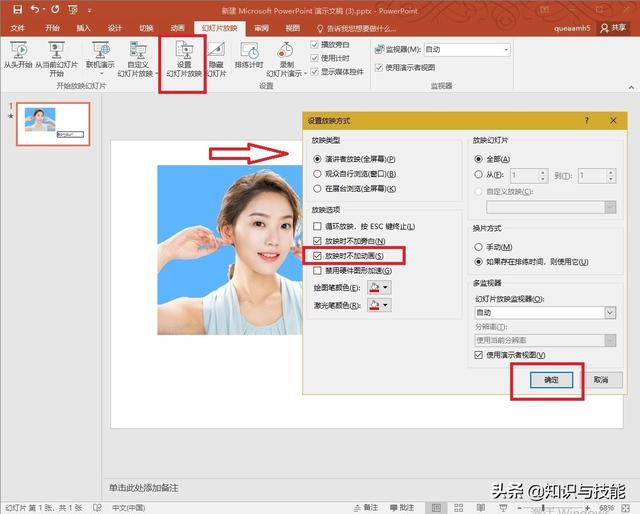Viewport: 640px width, 514px height.
Task: Click the 排练计时 icon
Action: [249, 51]
